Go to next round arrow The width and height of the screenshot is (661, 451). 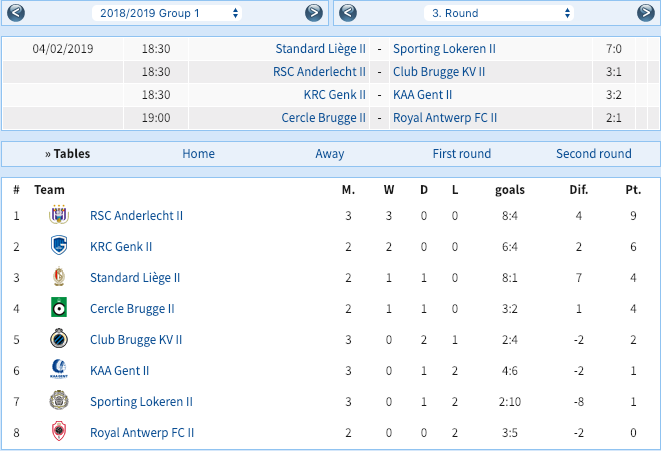646,13
